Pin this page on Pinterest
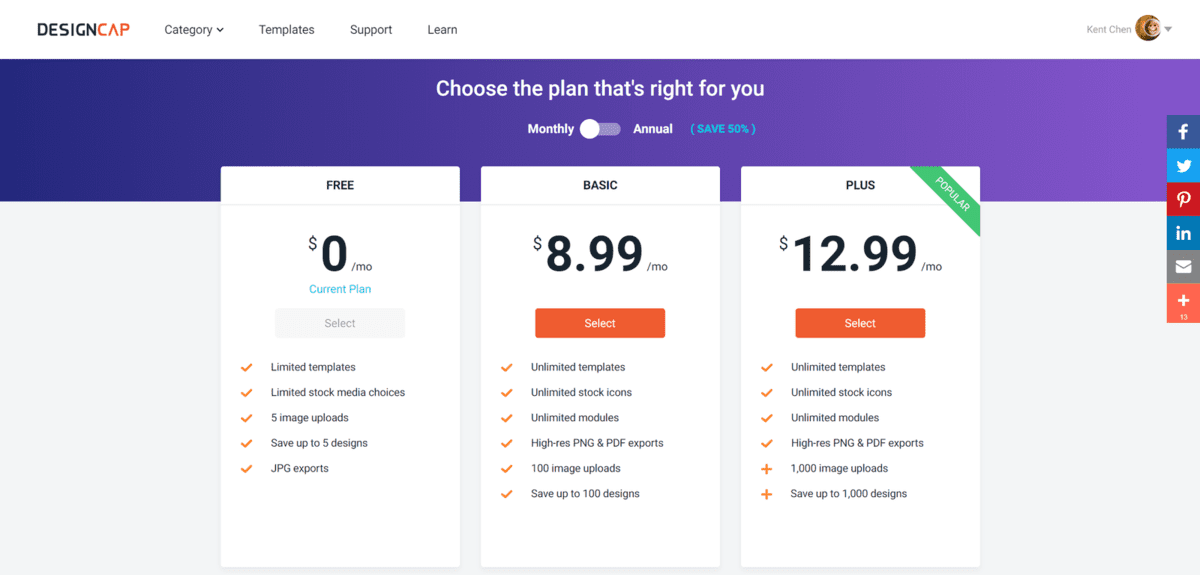 click(1183, 199)
